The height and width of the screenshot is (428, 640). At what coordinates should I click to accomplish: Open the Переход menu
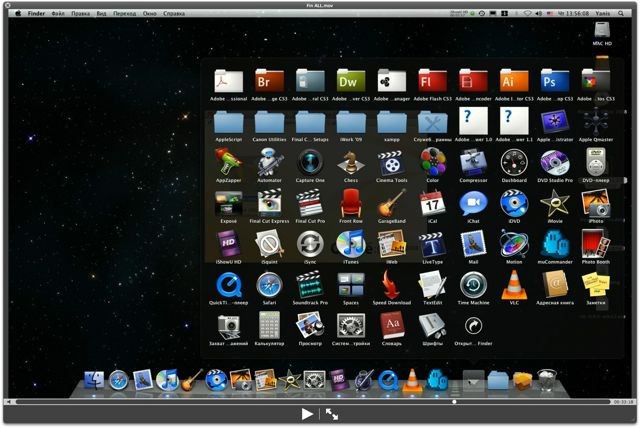(124, 13)
